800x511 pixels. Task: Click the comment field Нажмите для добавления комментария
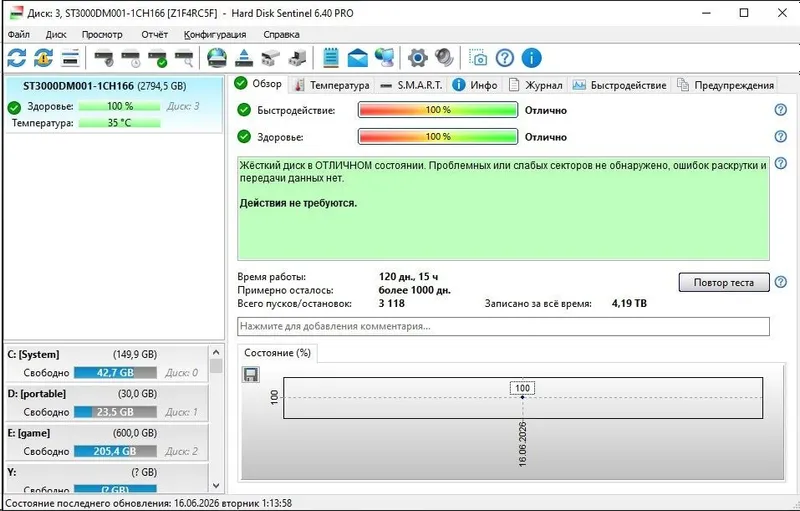[503, 326]
